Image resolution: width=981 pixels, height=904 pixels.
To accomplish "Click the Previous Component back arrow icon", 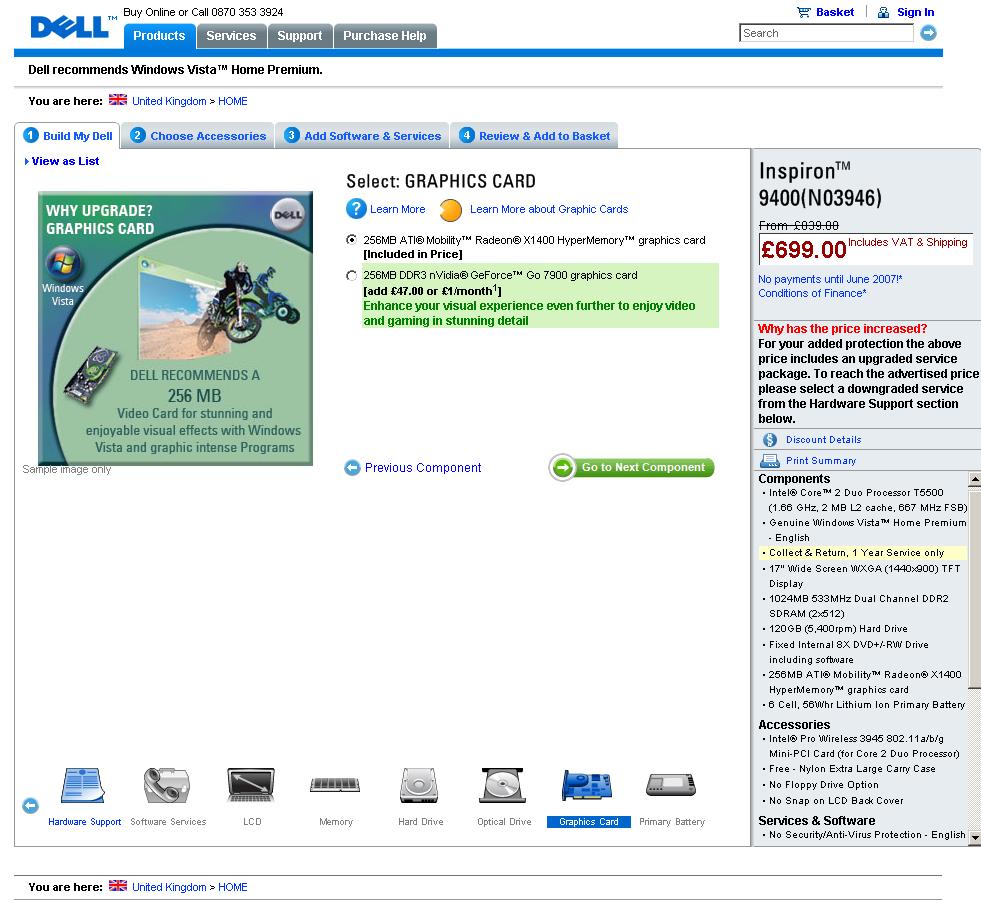I will [352, 467].
